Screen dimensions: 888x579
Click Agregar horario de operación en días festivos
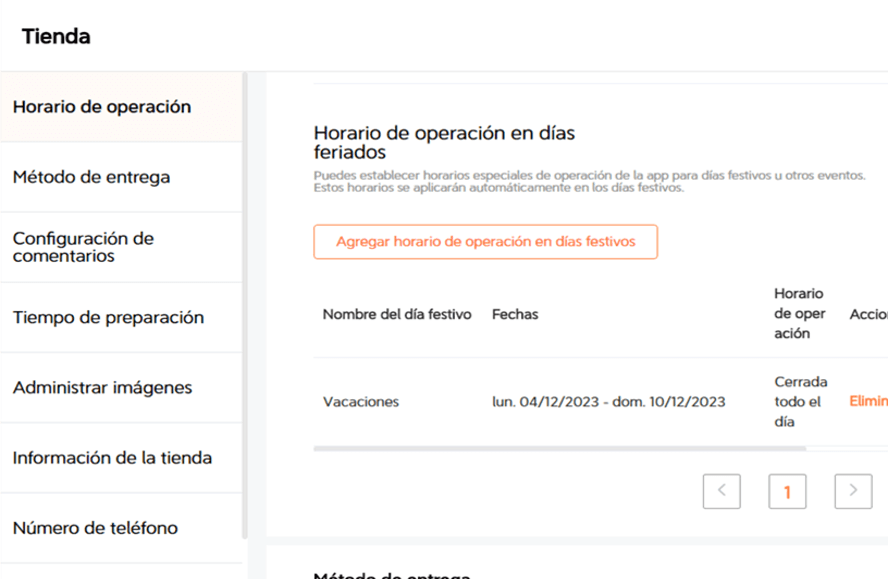pyautogui.click(x=485, y=242)
